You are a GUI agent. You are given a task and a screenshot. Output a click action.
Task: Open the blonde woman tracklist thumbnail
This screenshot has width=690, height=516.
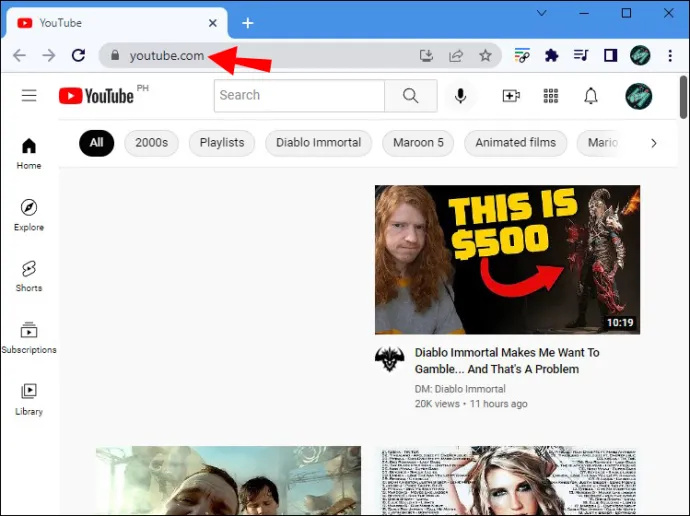click(507, 480)
